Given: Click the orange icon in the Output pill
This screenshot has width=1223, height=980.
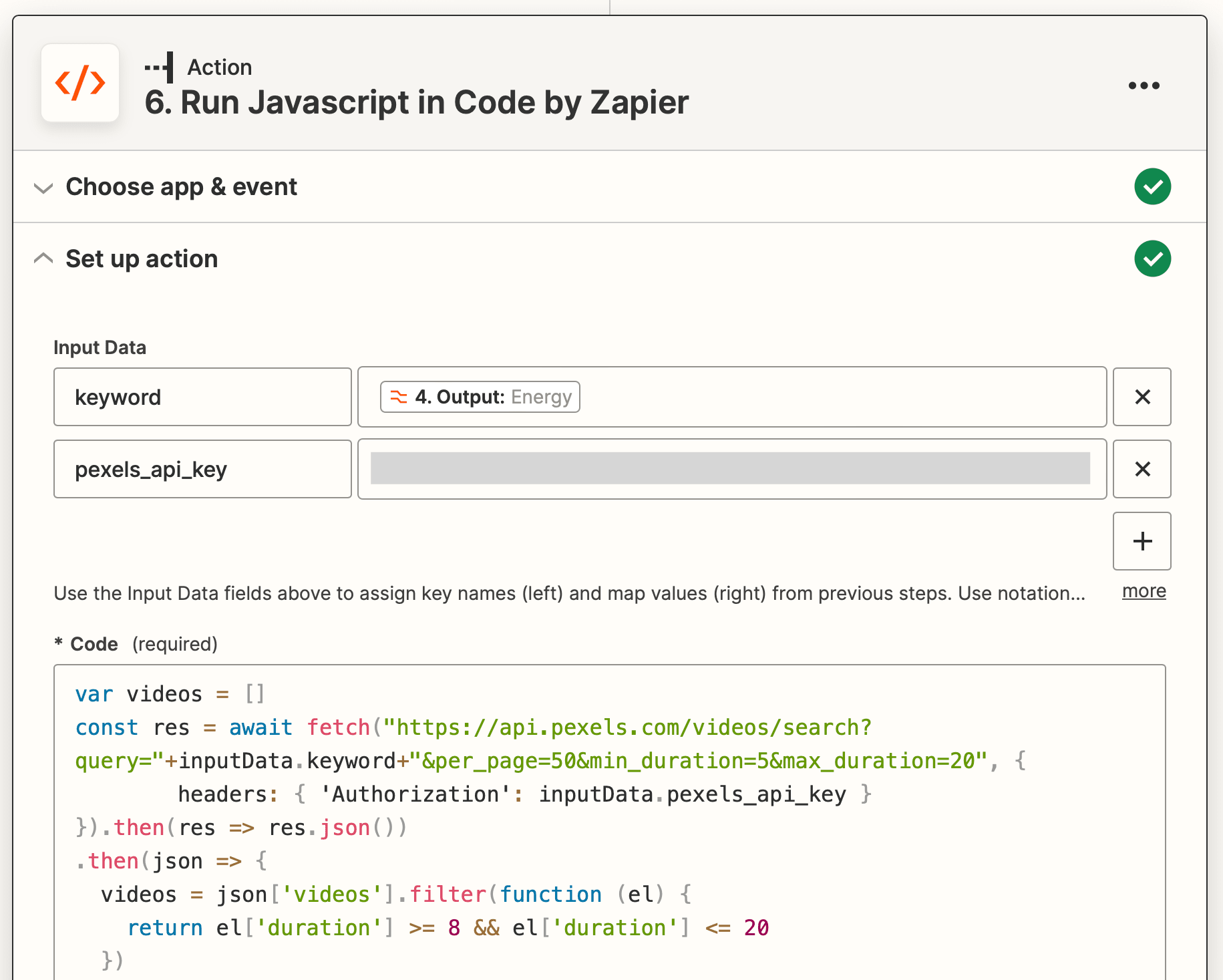Looking at the screenshot, I should (399, 397).
